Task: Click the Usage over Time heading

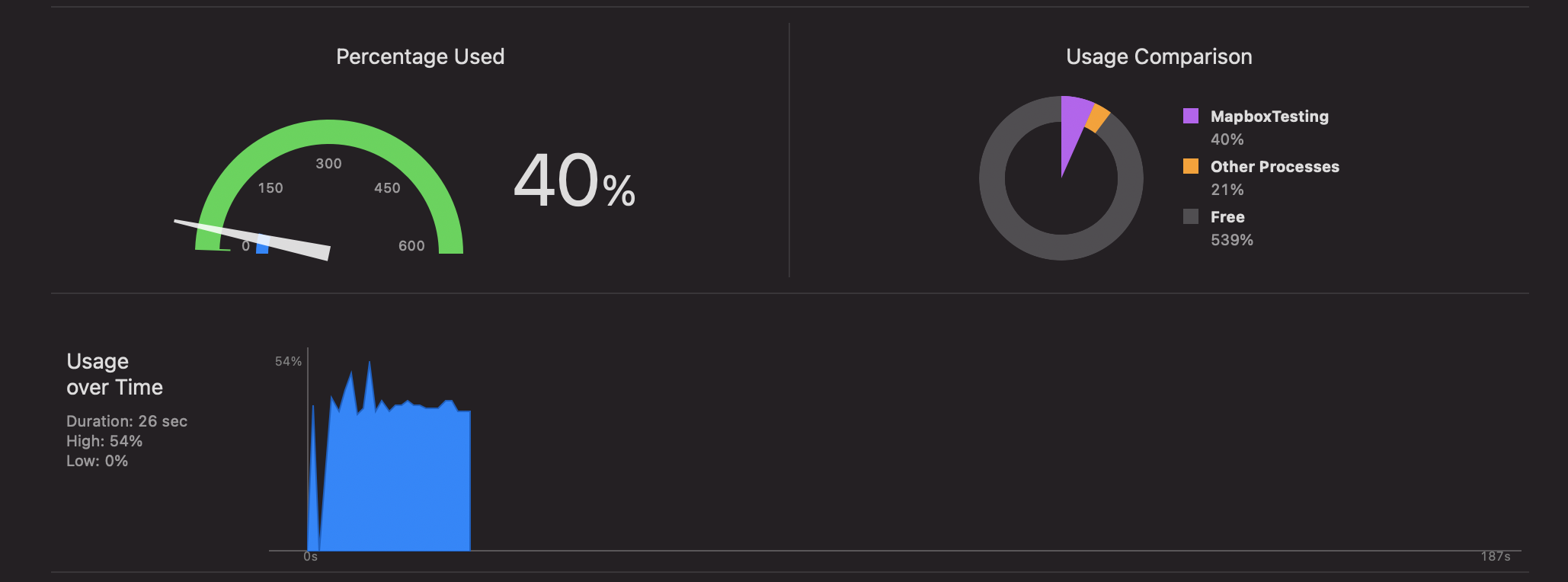Action: coord(114,373)
